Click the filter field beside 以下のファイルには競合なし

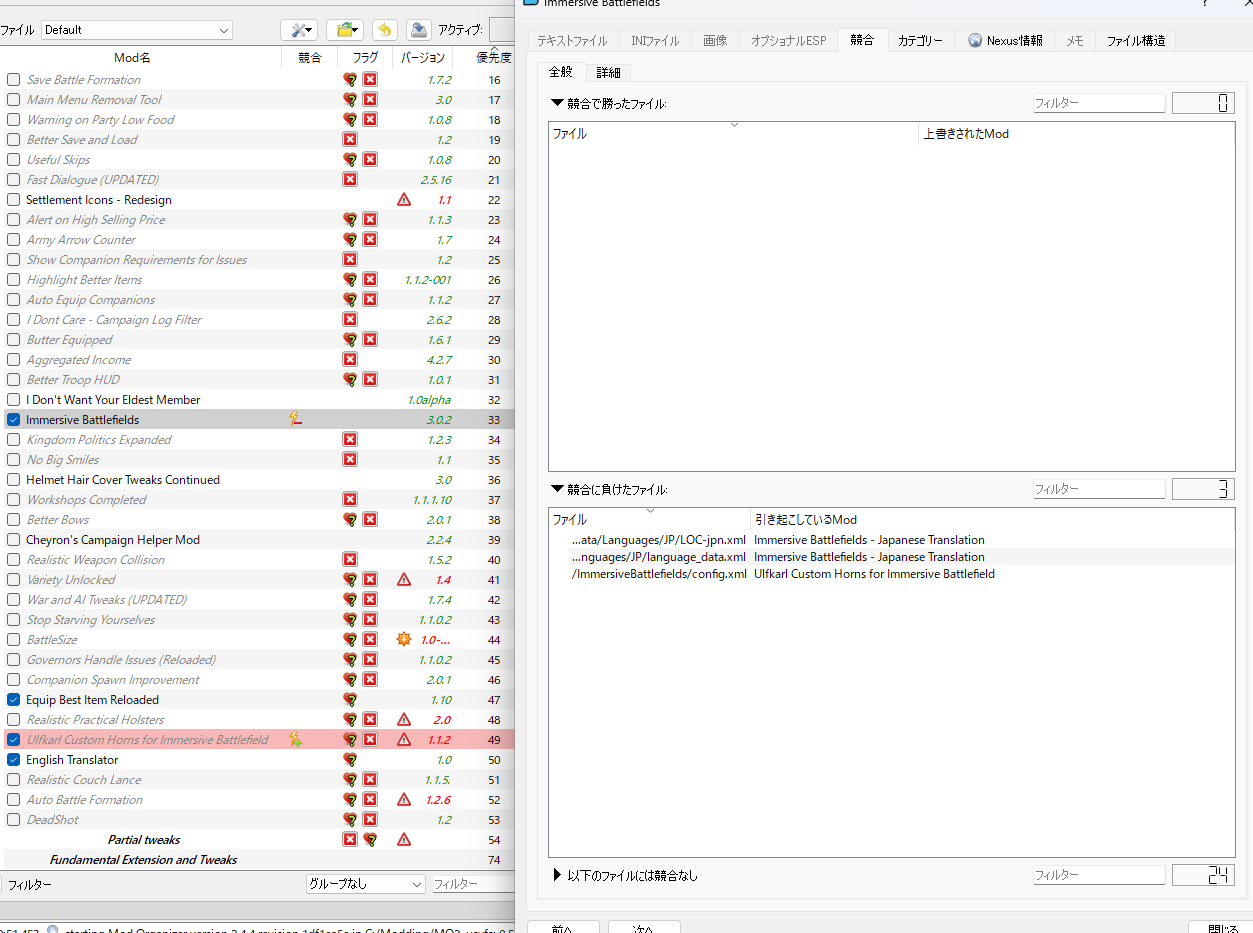[1099, 875]
